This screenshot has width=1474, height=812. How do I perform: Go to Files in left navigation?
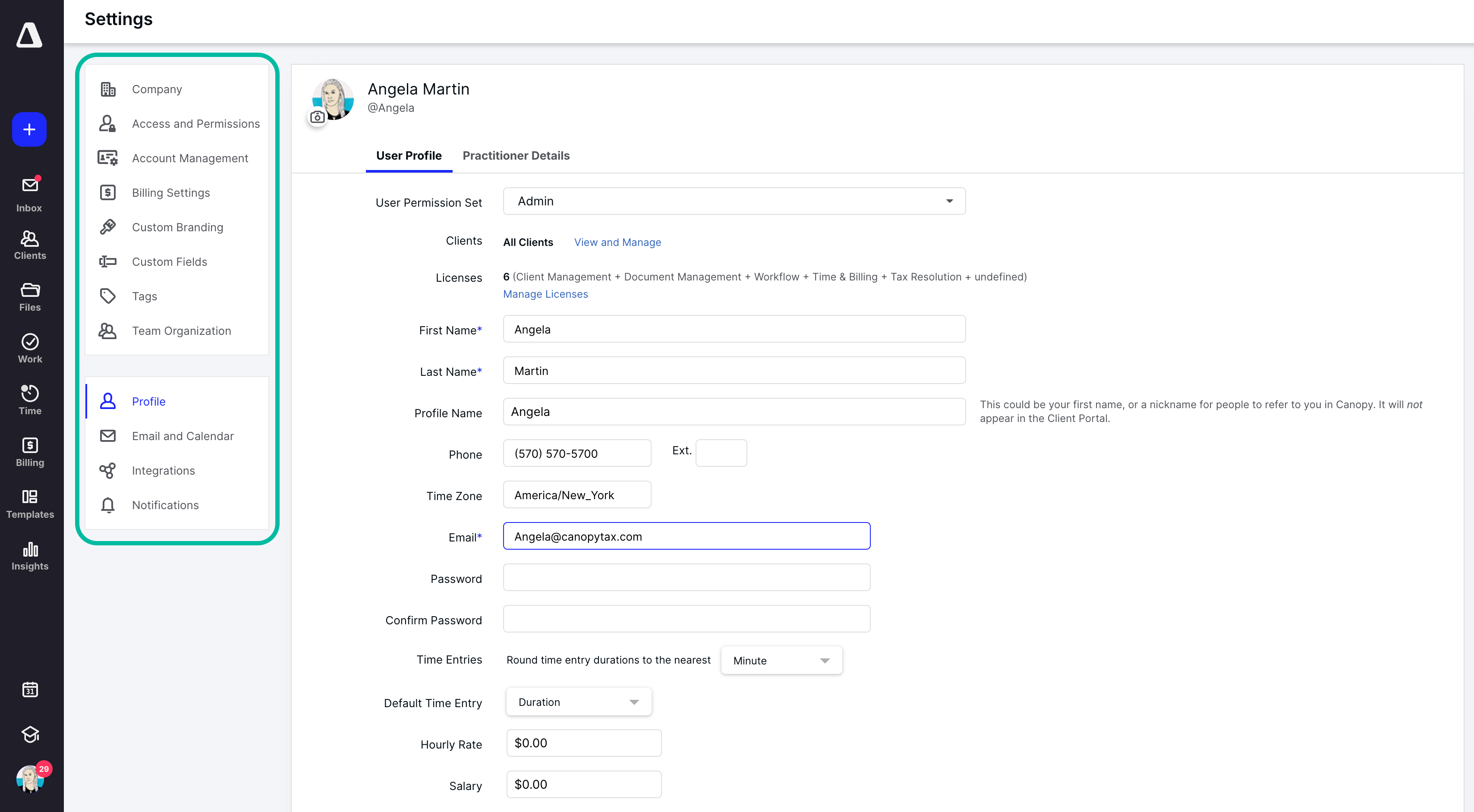pos(30,296)
